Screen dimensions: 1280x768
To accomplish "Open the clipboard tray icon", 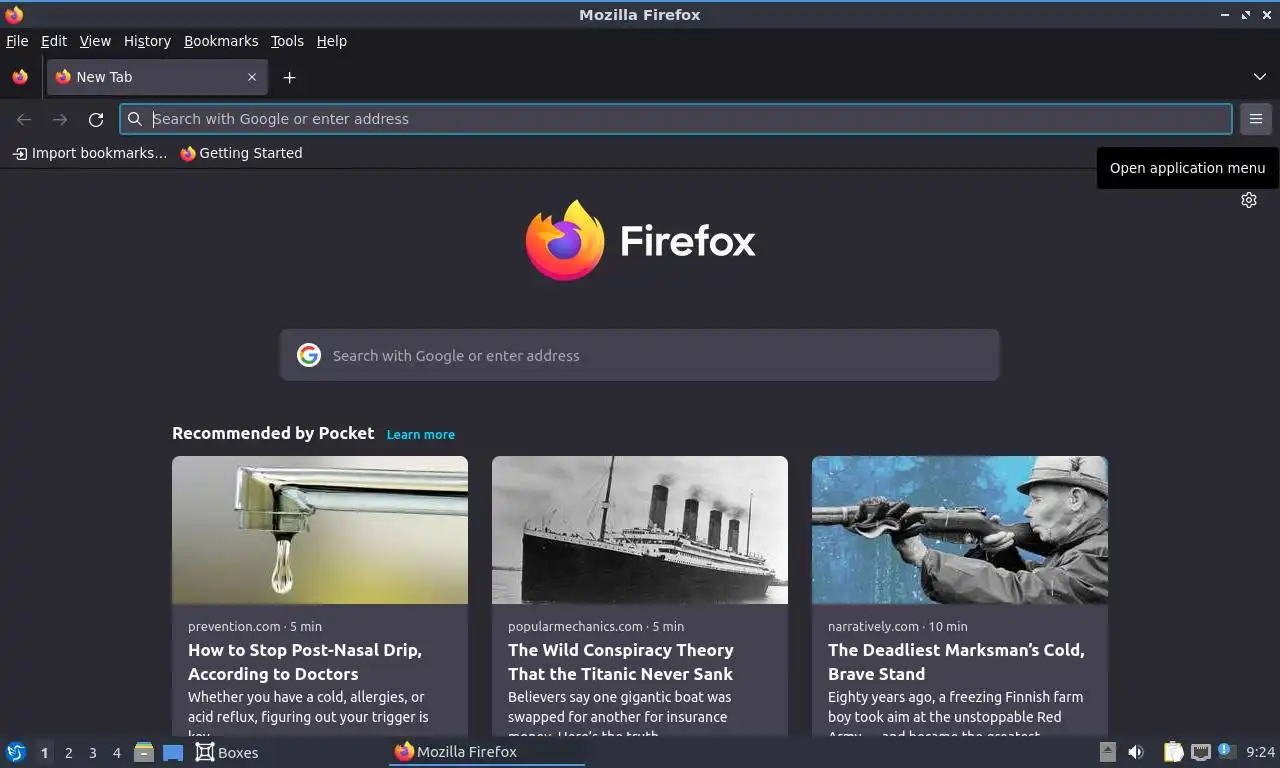I will coord(1173,752).
